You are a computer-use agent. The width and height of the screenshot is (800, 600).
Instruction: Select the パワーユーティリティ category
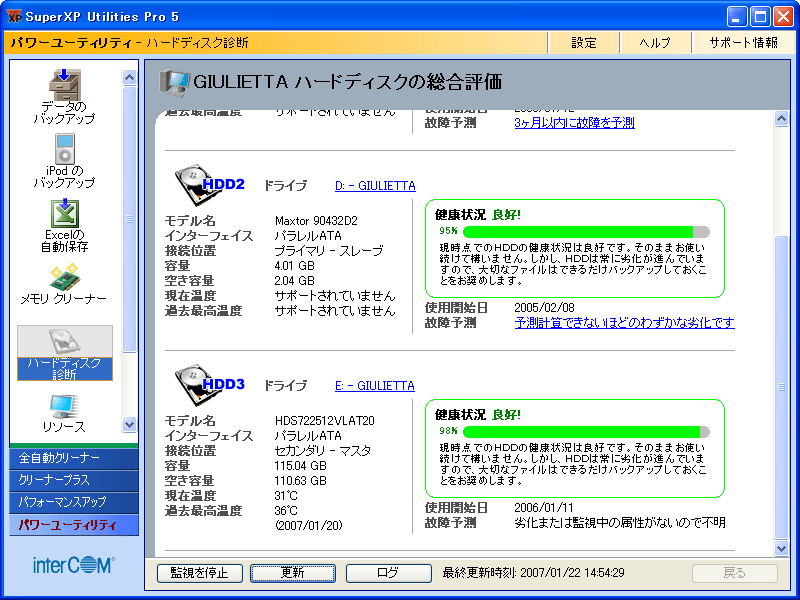(x=73, y=525)
